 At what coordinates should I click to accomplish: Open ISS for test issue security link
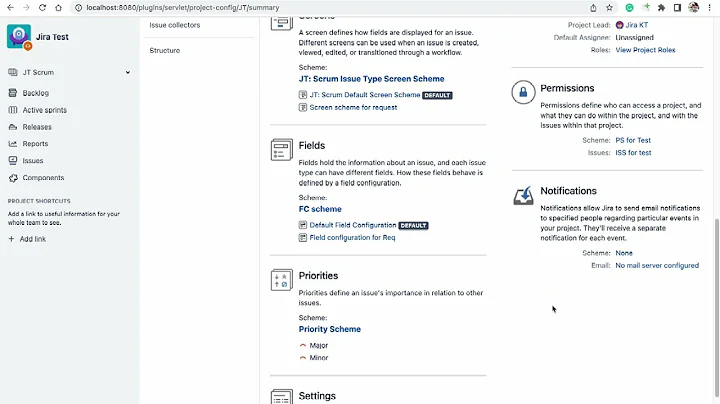coord(633,152)
